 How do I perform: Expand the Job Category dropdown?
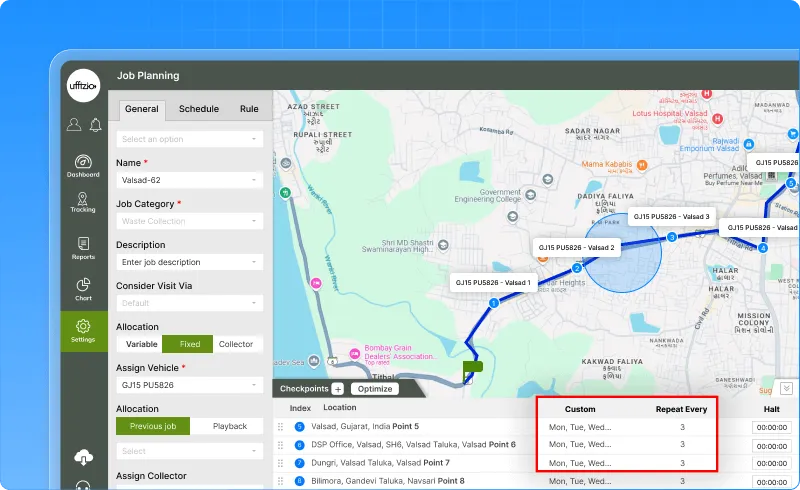[189, 221]
